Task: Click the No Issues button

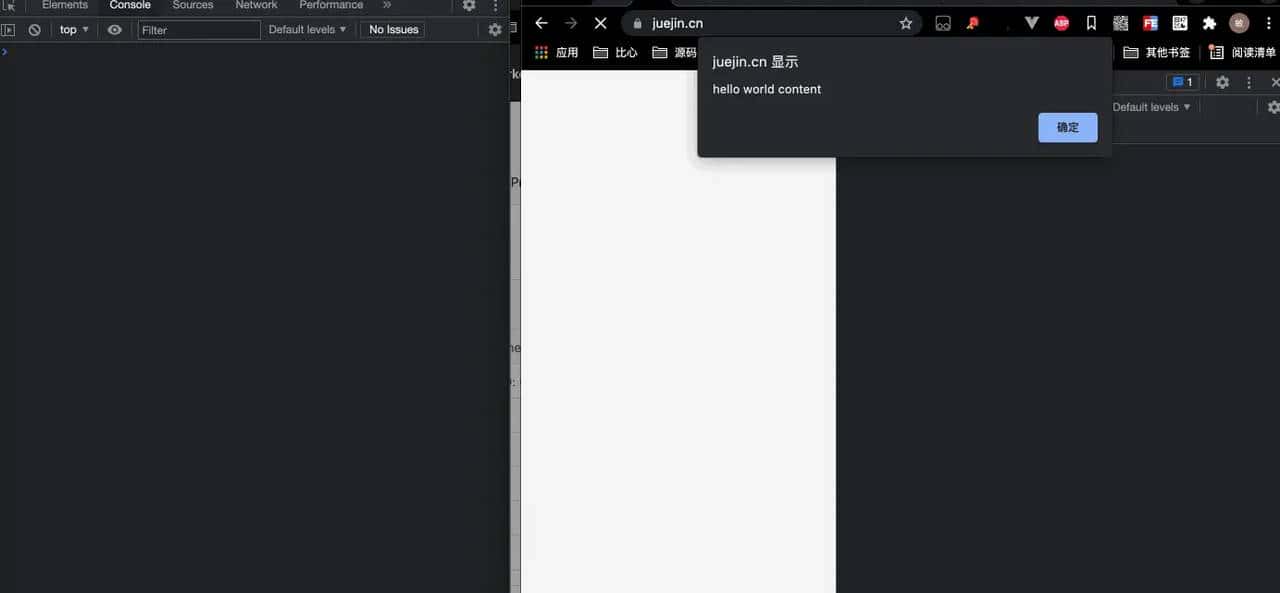Action: pyautogui.click(x=393, y=30)
